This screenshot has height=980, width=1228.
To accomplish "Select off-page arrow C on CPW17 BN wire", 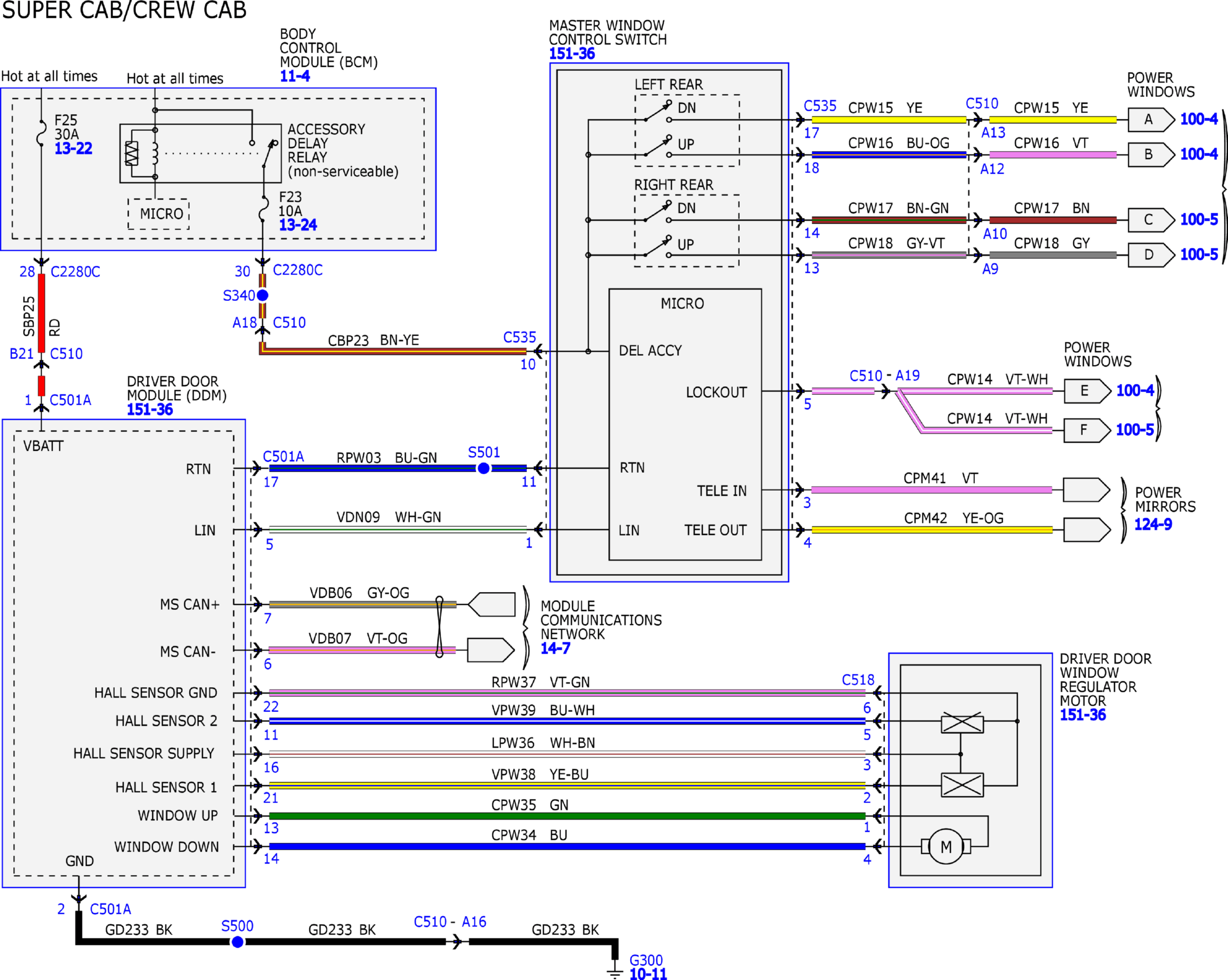I will point(1151,220).
